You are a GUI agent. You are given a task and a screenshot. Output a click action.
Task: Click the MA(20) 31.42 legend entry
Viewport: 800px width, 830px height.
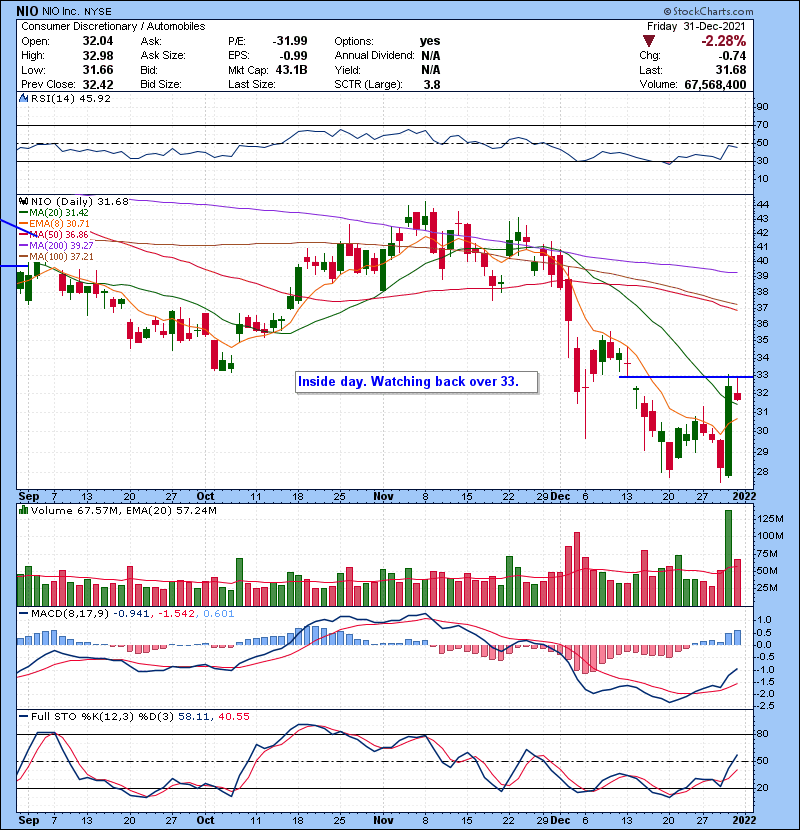pyautogui.click(x=53, y=212)
